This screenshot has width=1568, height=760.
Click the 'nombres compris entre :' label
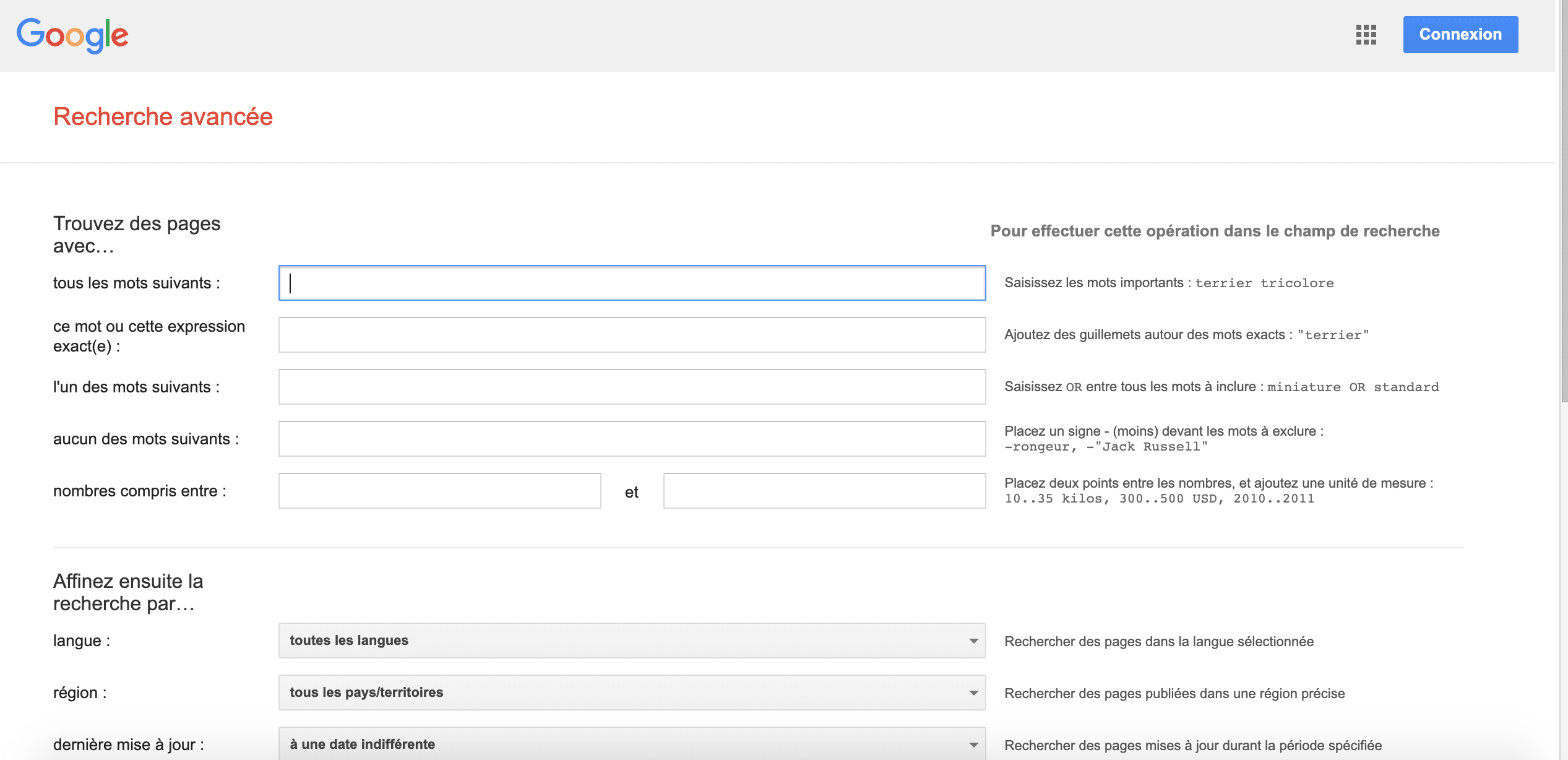point(140,491)
